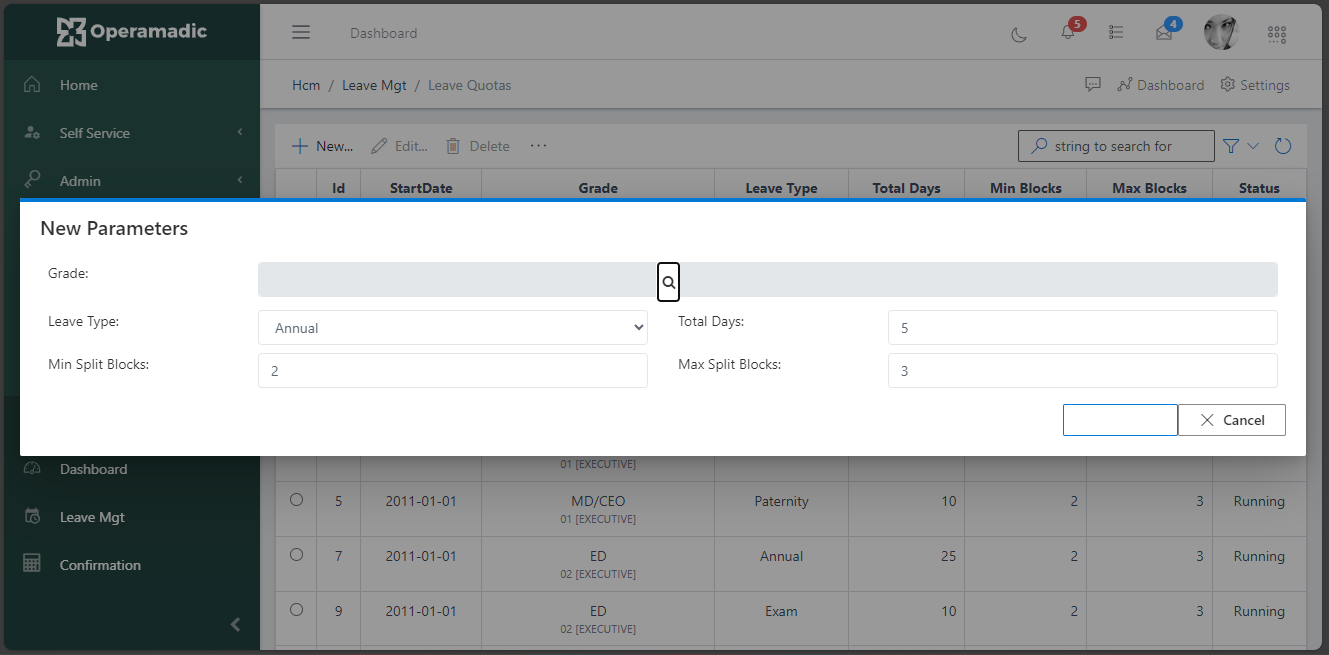Collapse the sidebar with the chevron

point(235,625)
